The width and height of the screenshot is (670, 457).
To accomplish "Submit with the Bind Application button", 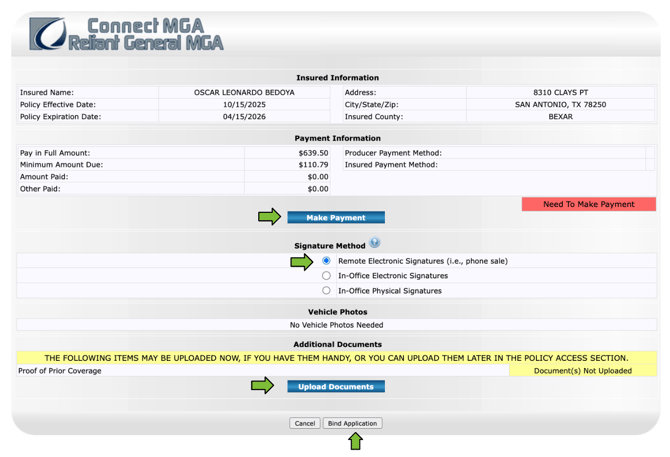I will pyautogui.click(x=353, y=423).
